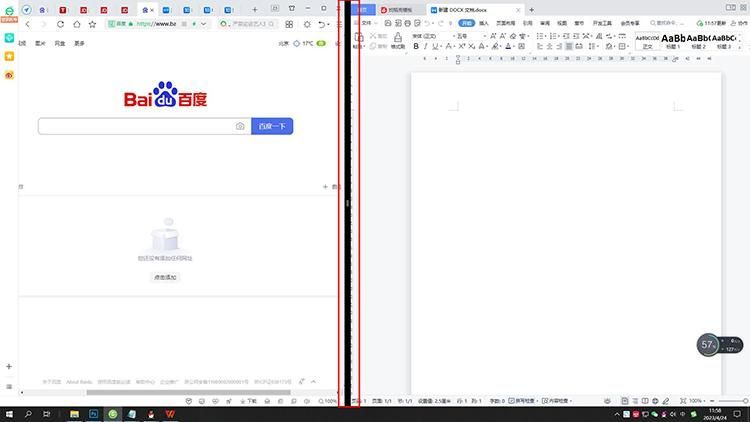750x422 pixels.
Task: Click the camera icon in Baidu search box
Action: point(240,126)
